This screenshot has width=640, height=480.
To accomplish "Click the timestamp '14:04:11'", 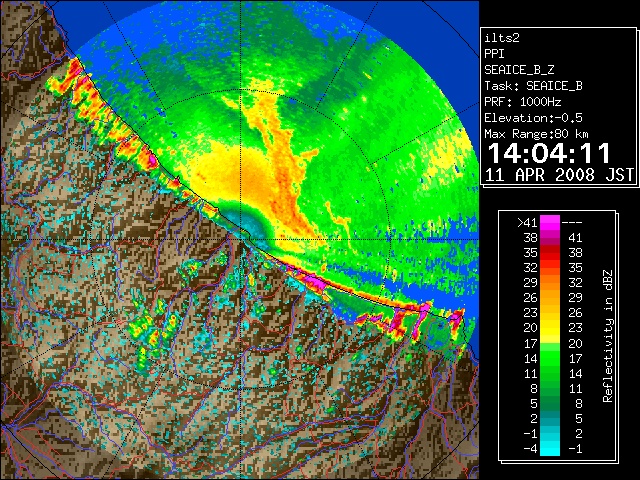I will tap(549, 153).
